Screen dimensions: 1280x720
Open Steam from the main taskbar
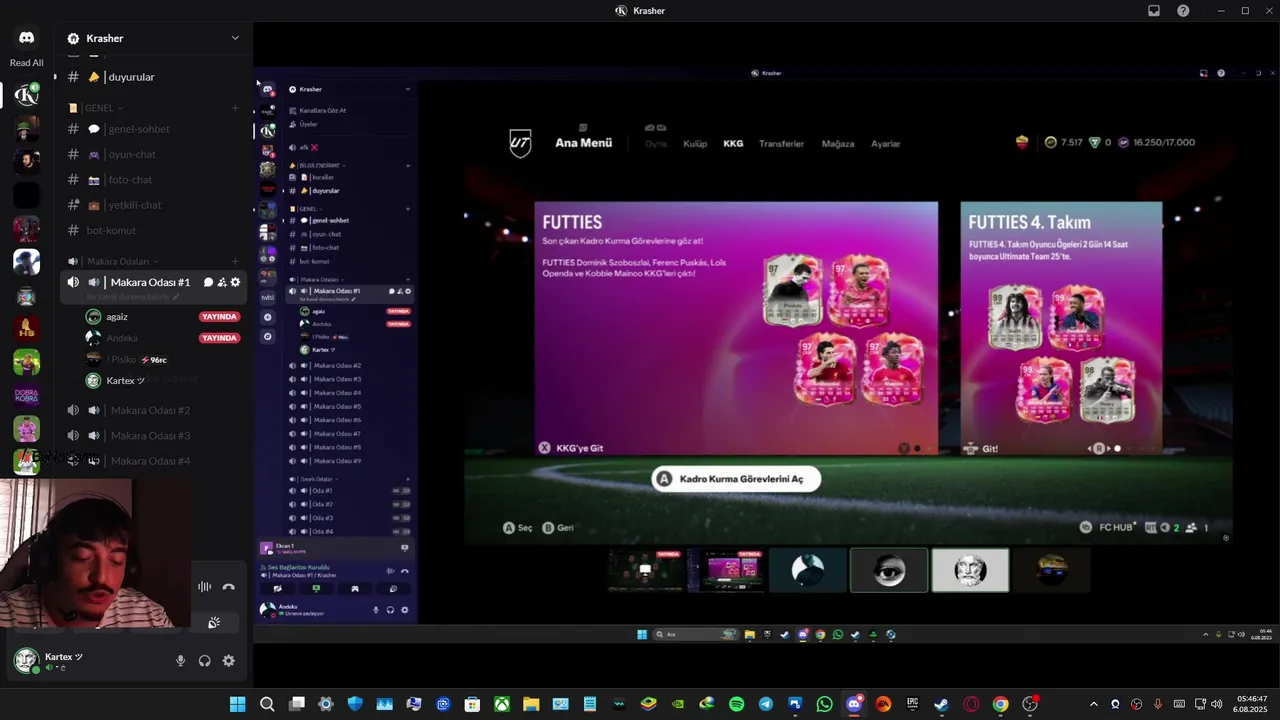[x=941, y=704]
